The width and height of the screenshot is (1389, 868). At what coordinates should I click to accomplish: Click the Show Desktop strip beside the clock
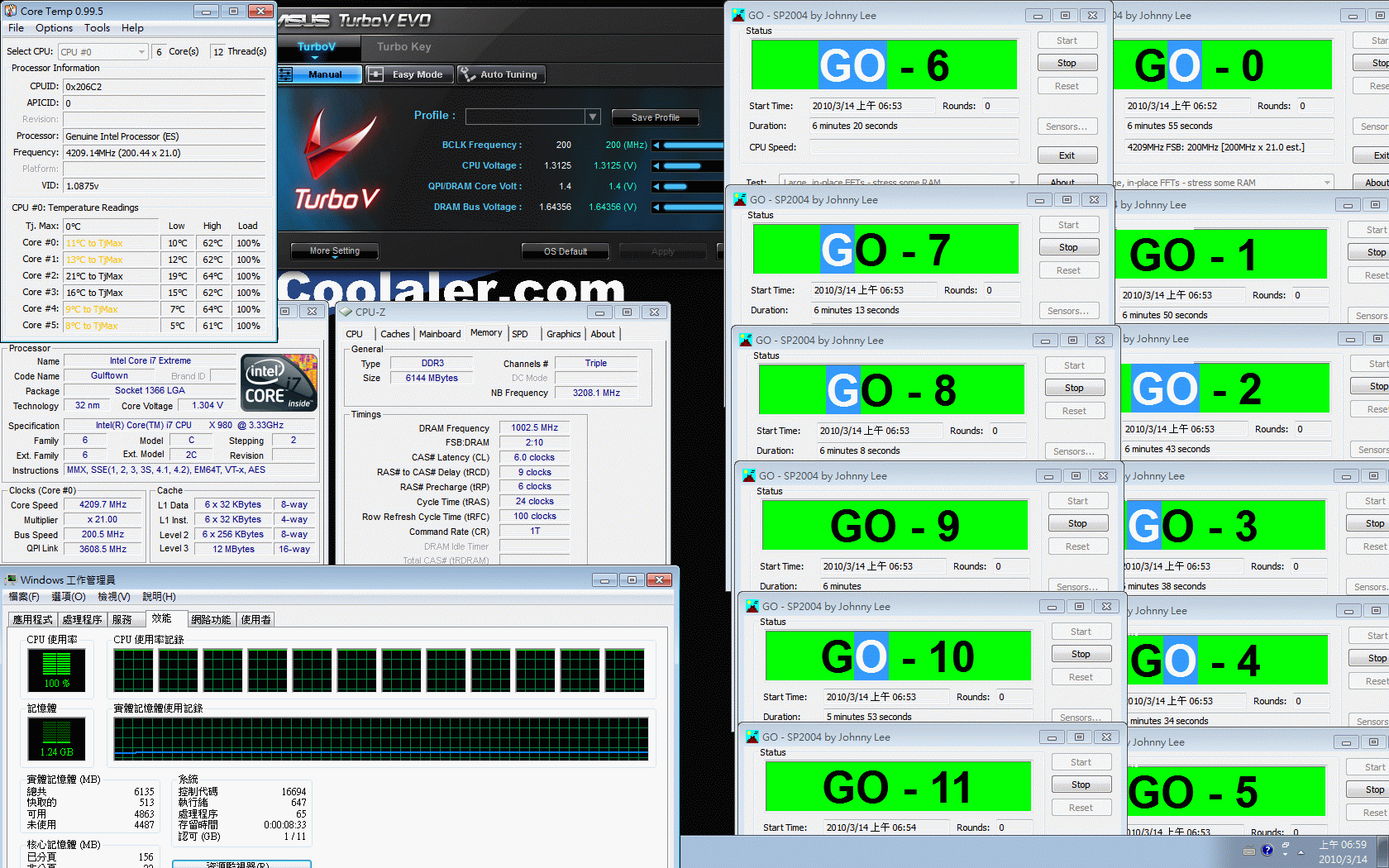point(1382,851)
